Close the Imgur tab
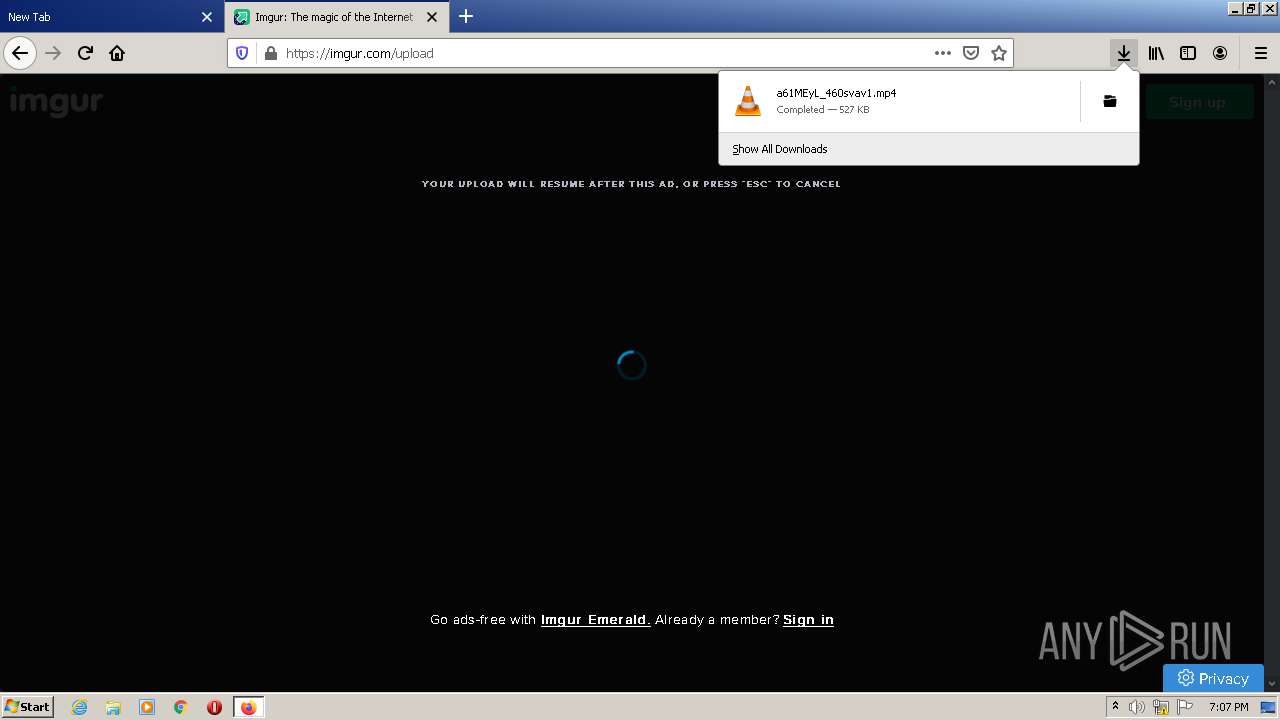This screenshot has width=1280, height=720. 432,17
